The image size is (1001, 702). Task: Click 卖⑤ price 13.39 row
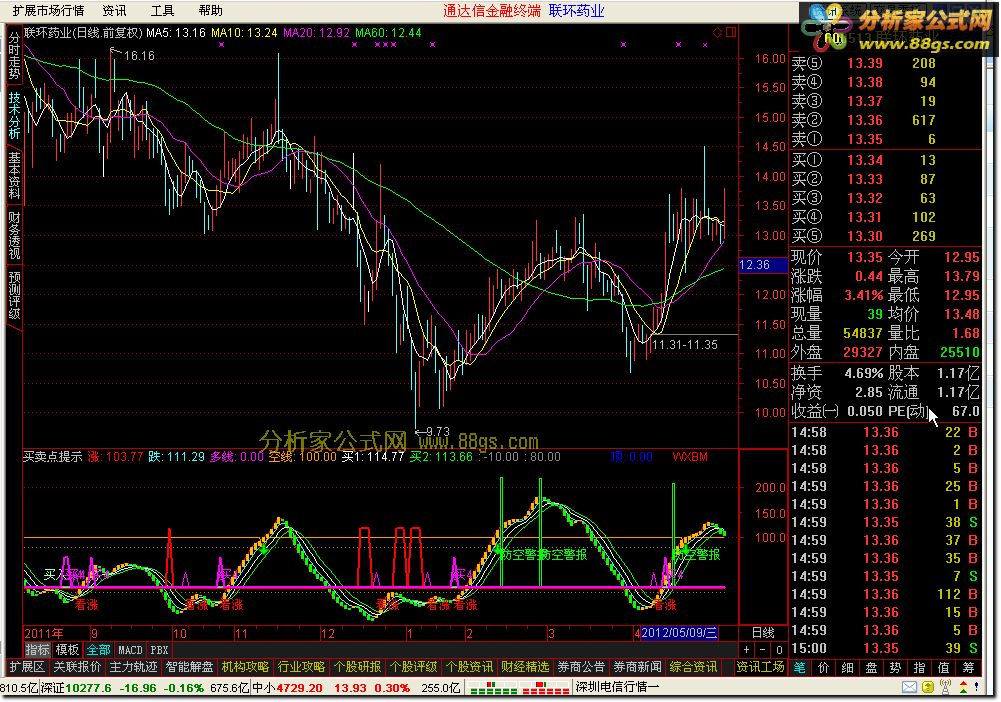pyautogui.click(x=885, y=63)
